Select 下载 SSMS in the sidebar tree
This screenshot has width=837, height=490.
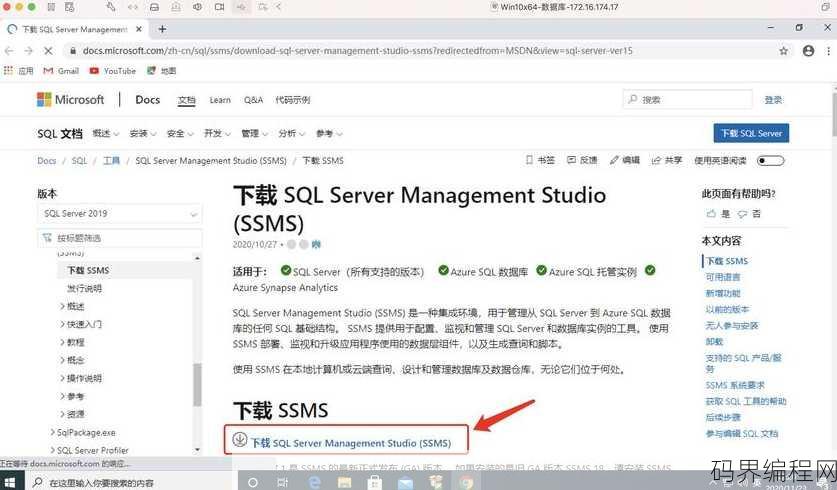[x=88, y=271]
